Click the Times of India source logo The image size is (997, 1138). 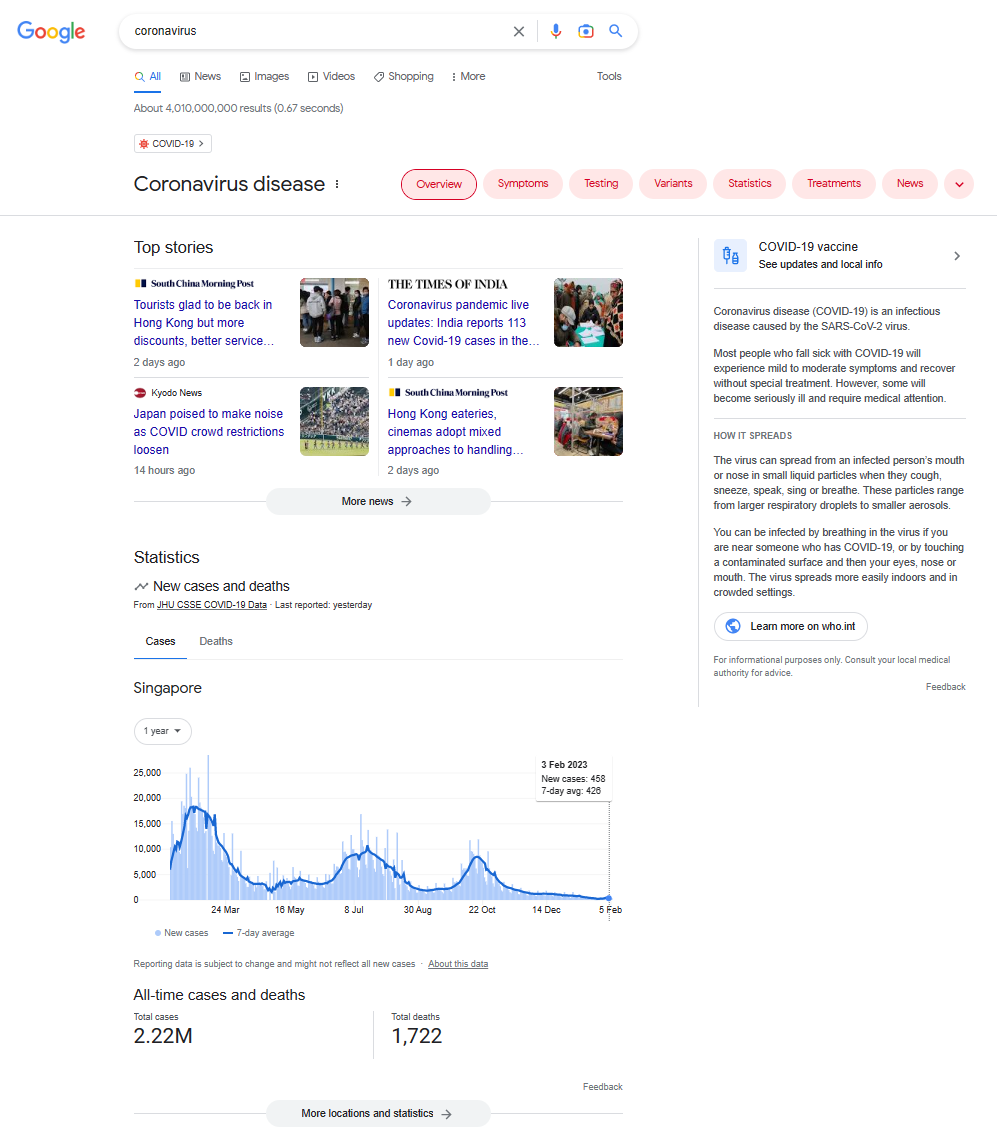click(x=448, y=284)
